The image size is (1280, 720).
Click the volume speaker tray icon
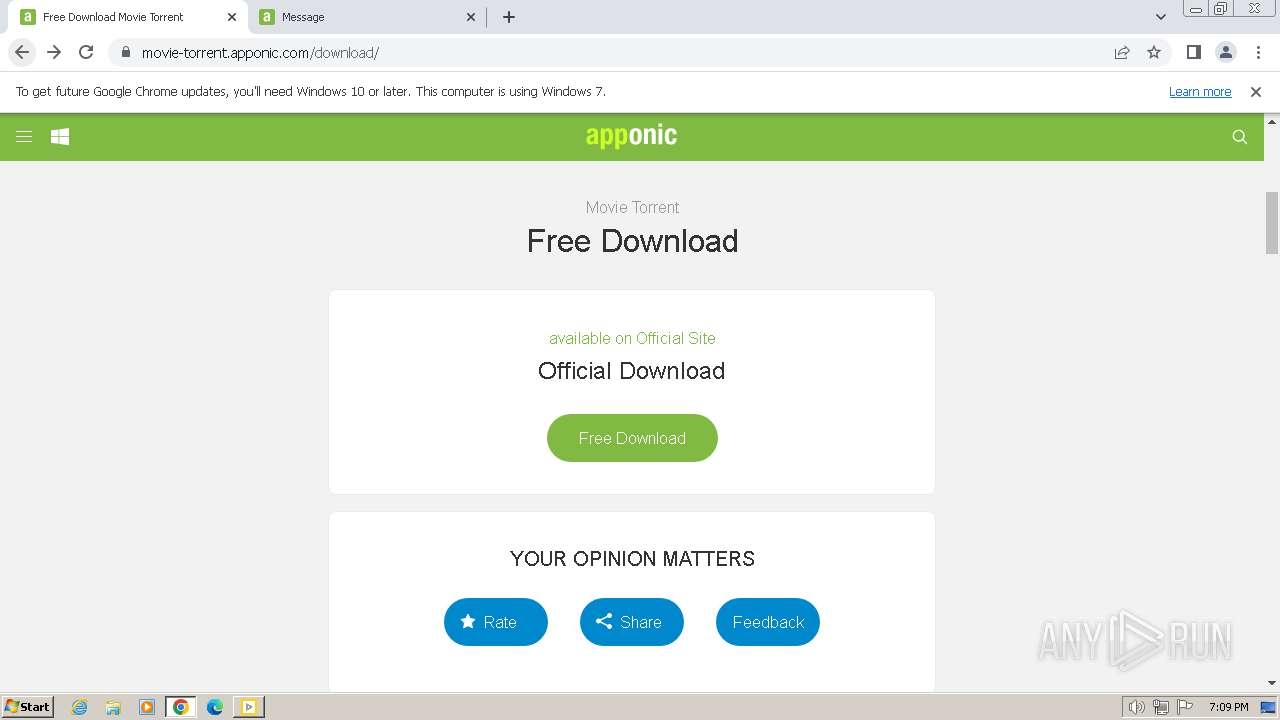[1137, 707]
